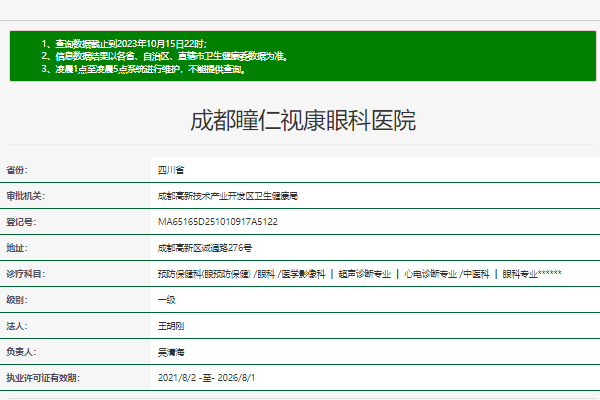Click the province value 四川省
Viewport: 600px width, 400px height.
point(171,170)
